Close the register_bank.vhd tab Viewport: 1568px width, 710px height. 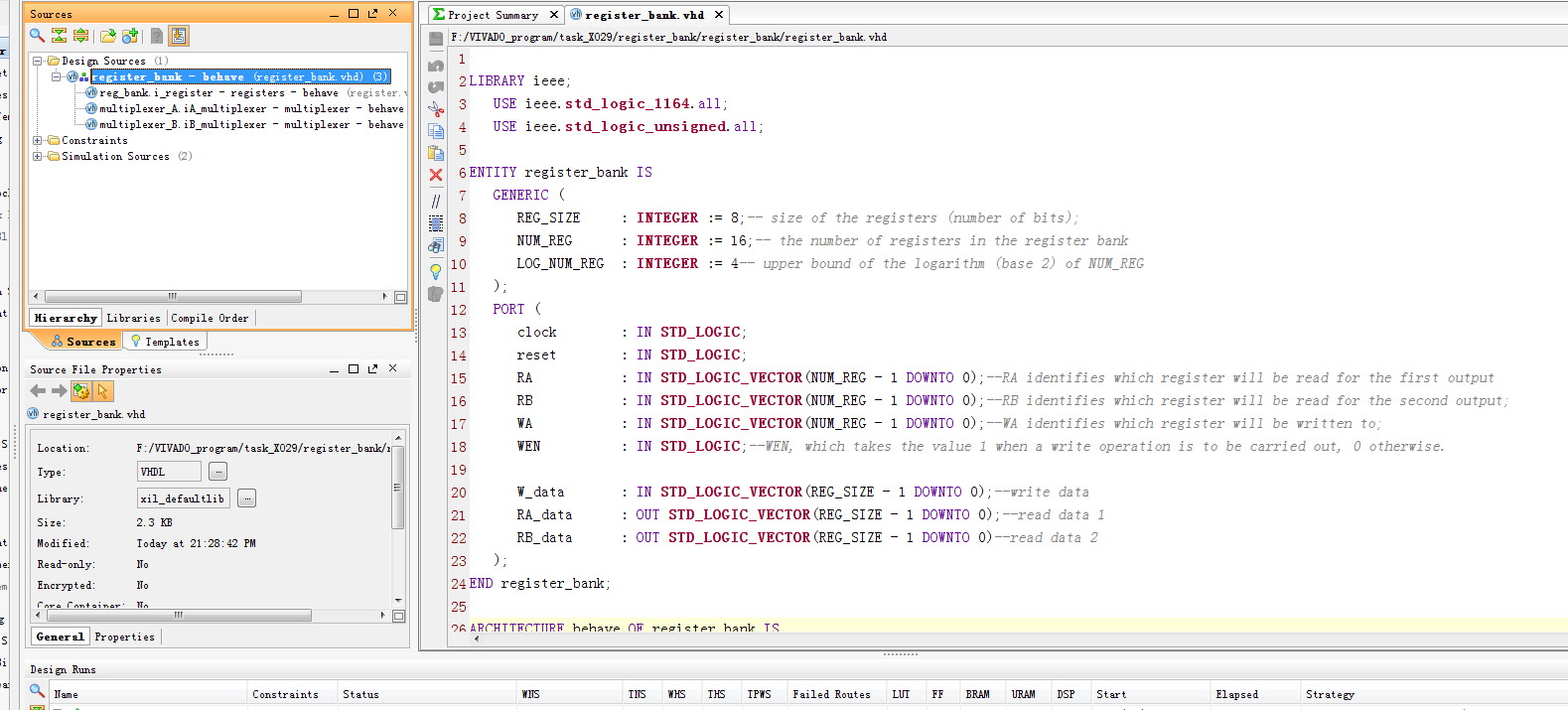coord(719,15)
